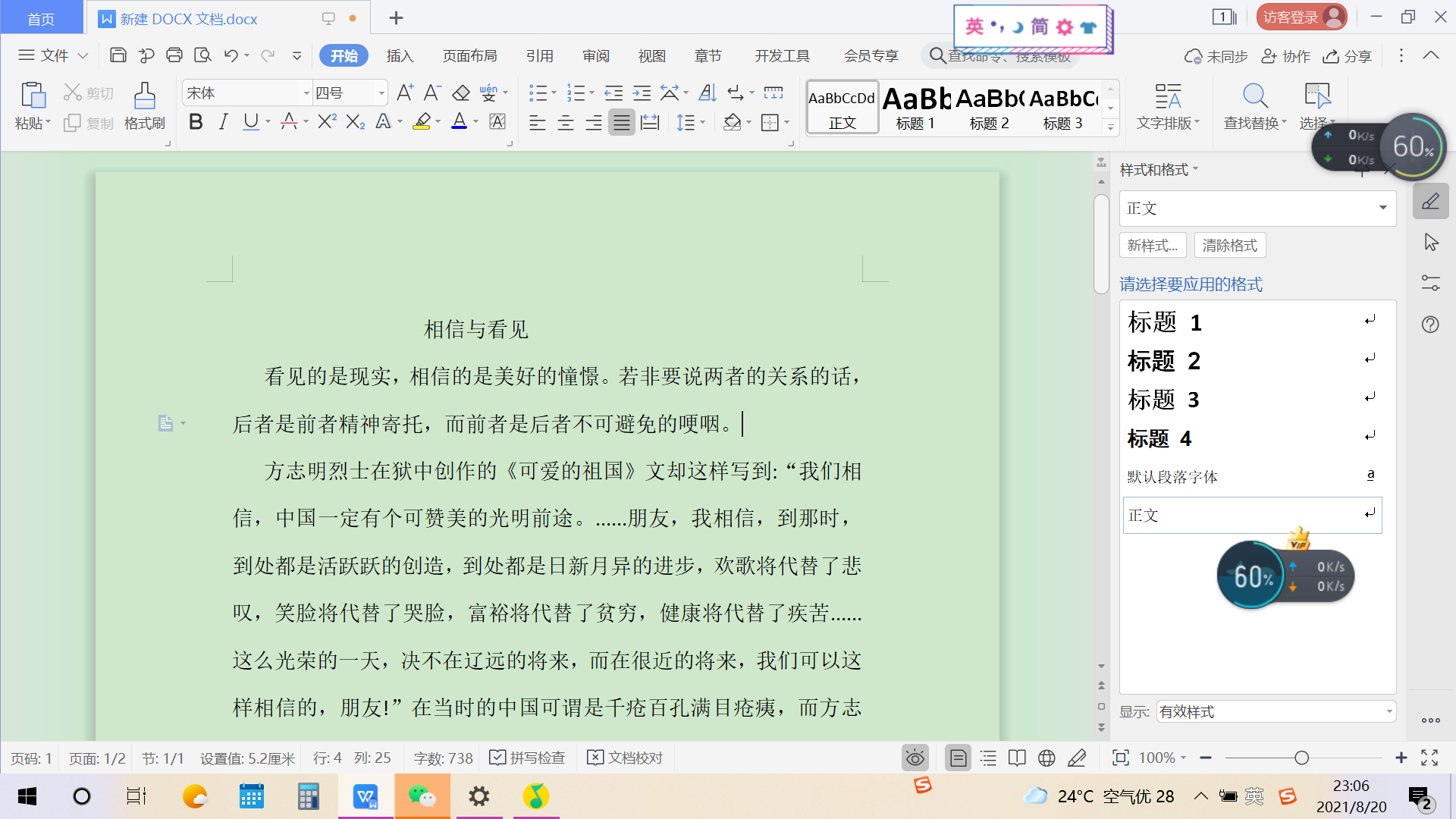Click the italic formatting icon
The width and height of the screenshot is (1456, 819).
tap(223, 122)
